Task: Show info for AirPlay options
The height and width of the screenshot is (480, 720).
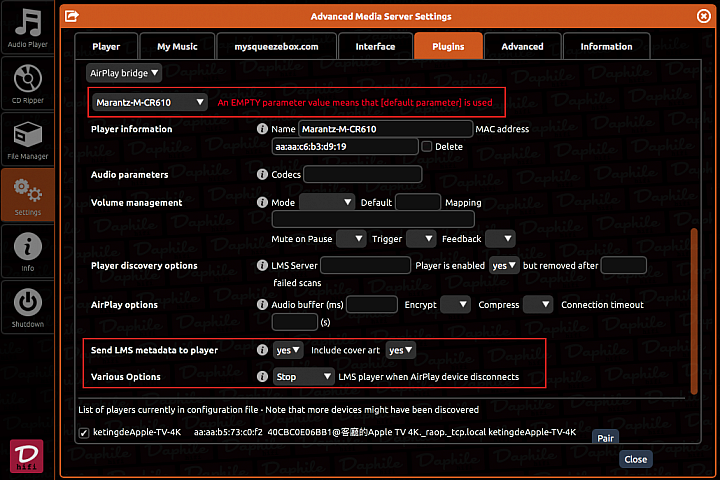Action: 262,305
